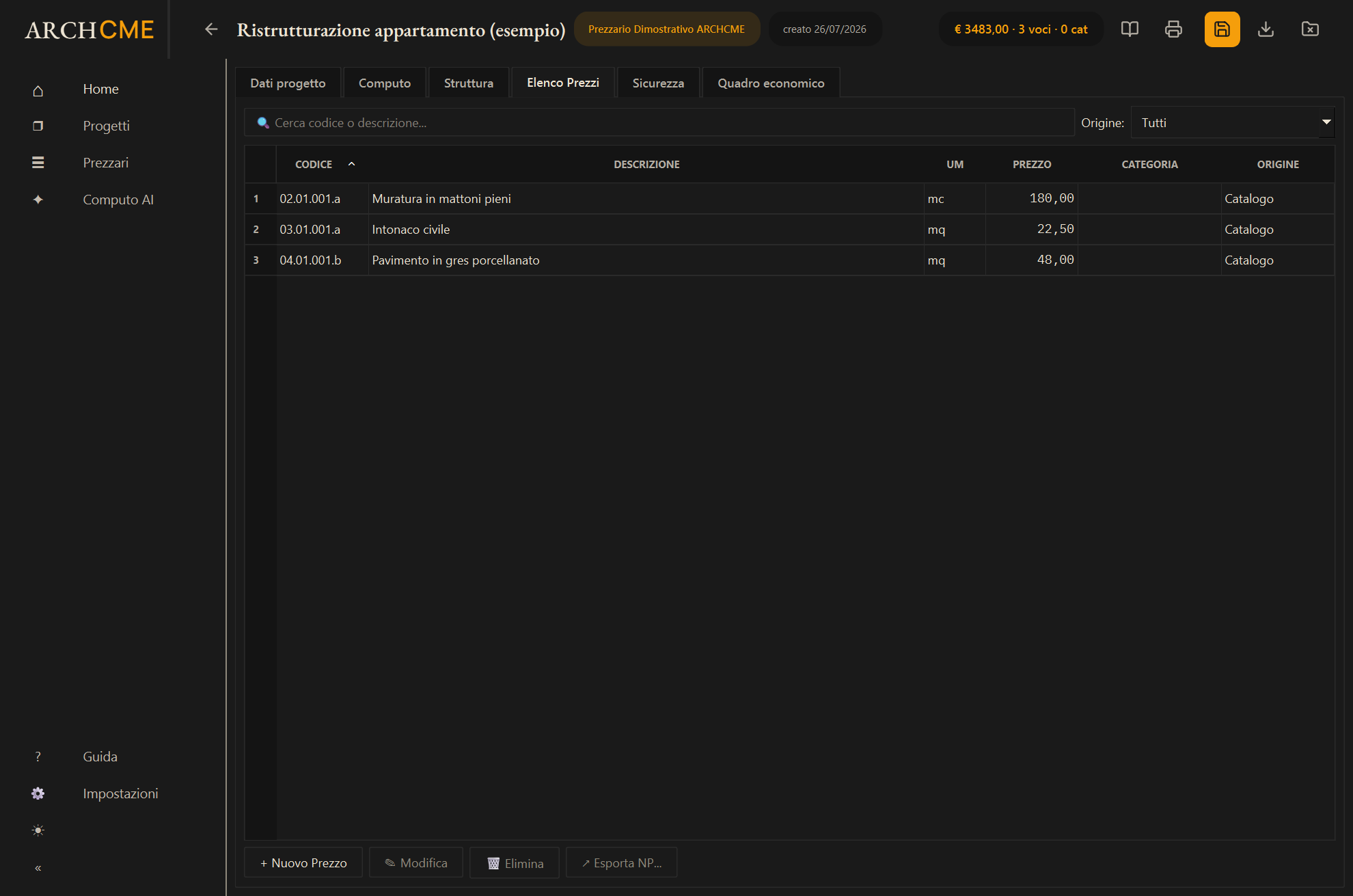Switch to the Dati progetto tab
1353x896 pixels.
(288, 83)
